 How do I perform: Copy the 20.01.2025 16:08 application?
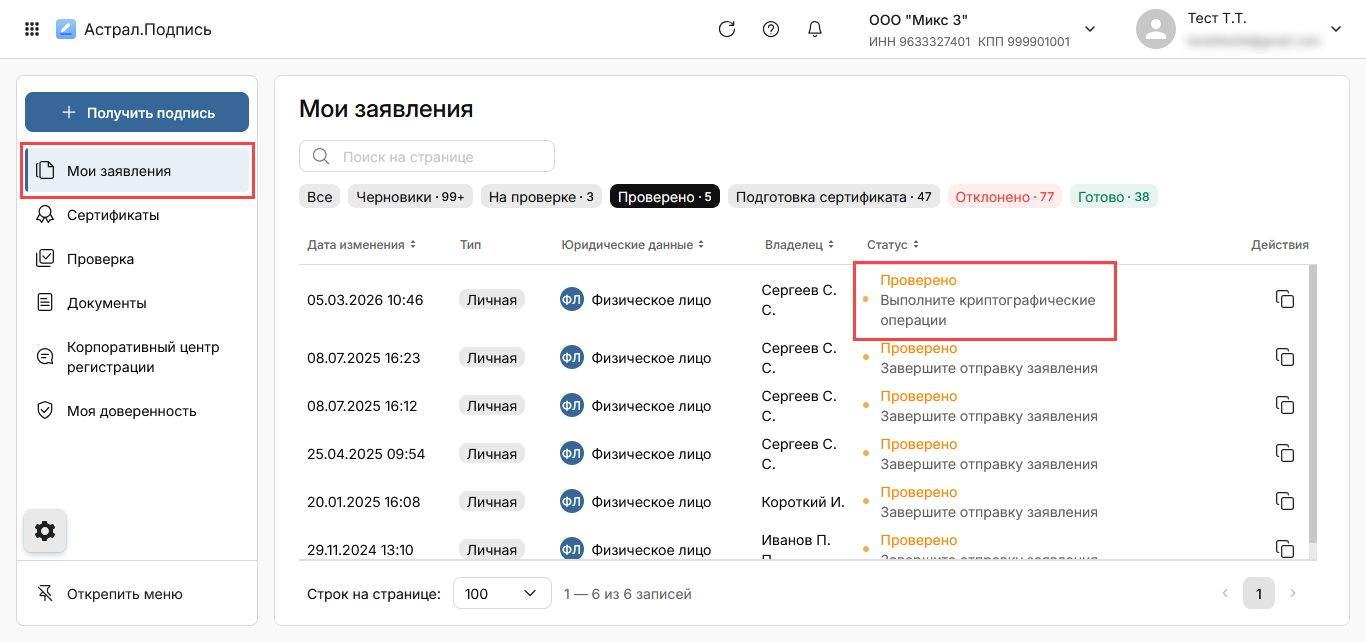click(x=1285, y=501)
